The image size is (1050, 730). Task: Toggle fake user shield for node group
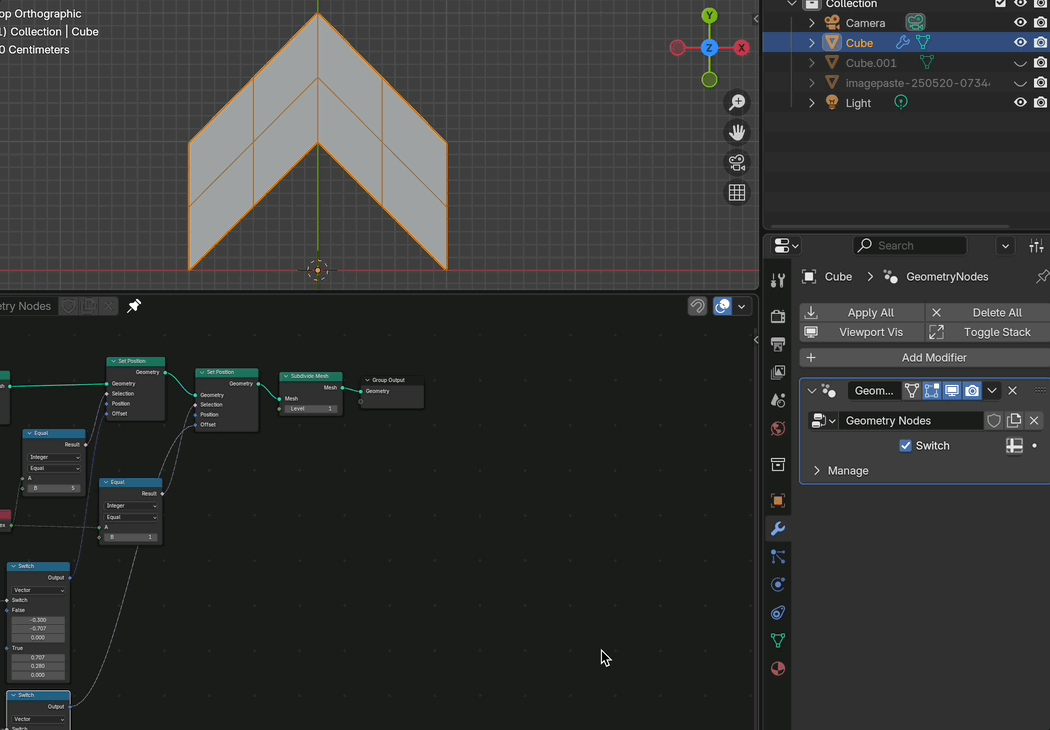click(994, 421)
